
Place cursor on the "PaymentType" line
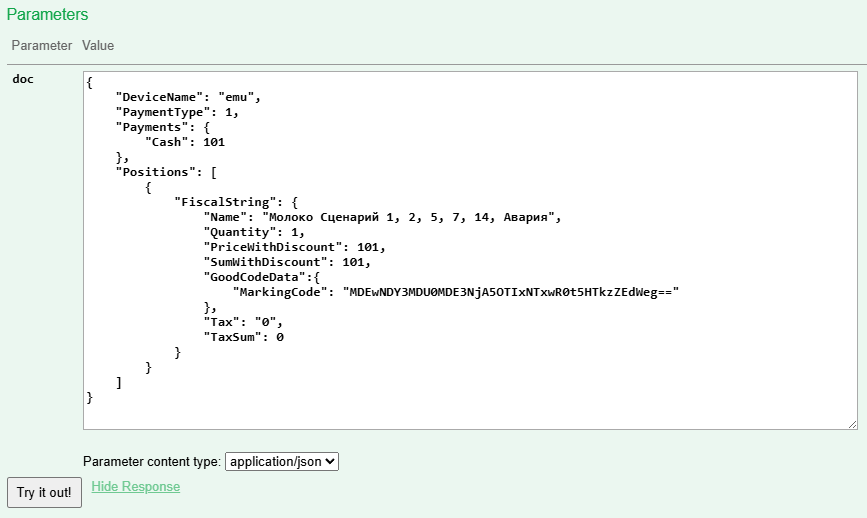(177, 112)
